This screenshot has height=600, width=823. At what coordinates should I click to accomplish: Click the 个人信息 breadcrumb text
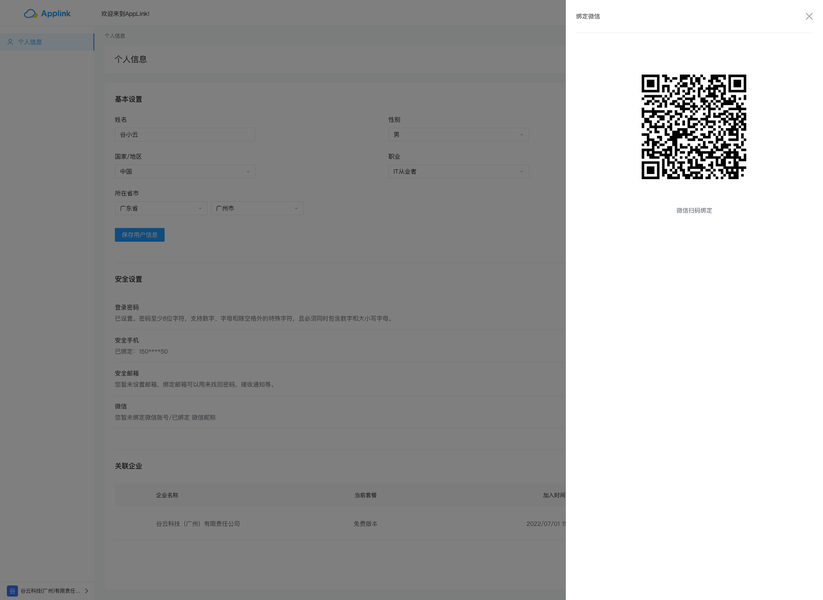pyautogui.click(x=114, y=36)
